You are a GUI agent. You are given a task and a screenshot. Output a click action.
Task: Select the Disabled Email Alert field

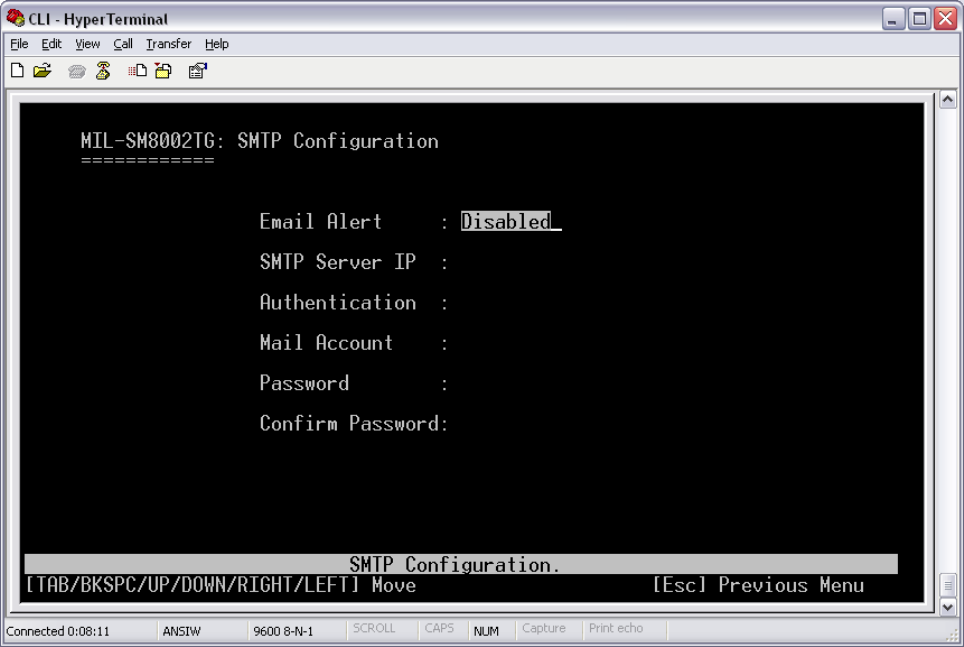506,221
